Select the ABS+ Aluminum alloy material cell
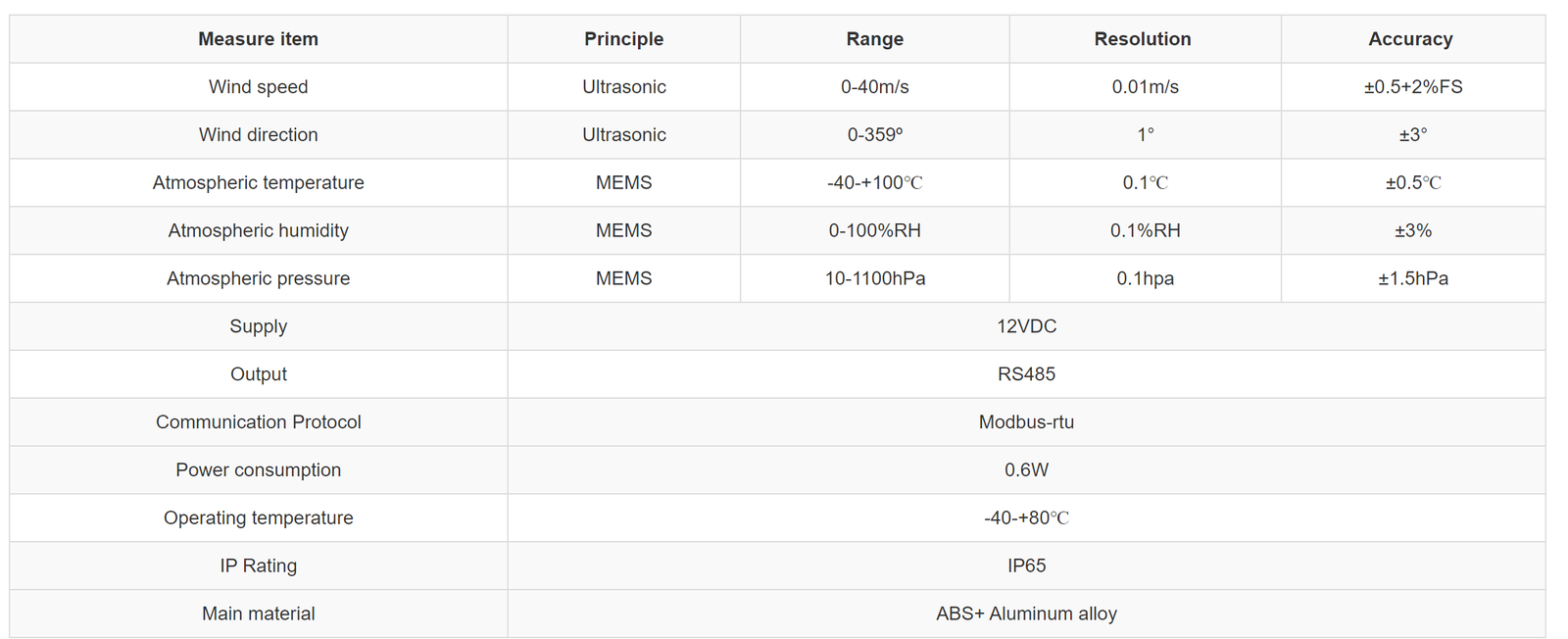The width and height of the screenshot is (1568, 639). [1026, 614]
